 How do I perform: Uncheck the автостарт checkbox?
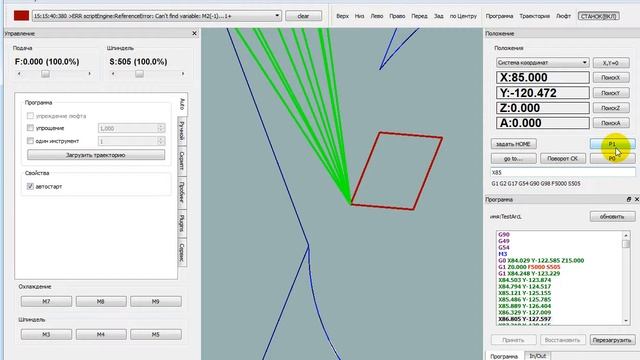coord(30,186)
